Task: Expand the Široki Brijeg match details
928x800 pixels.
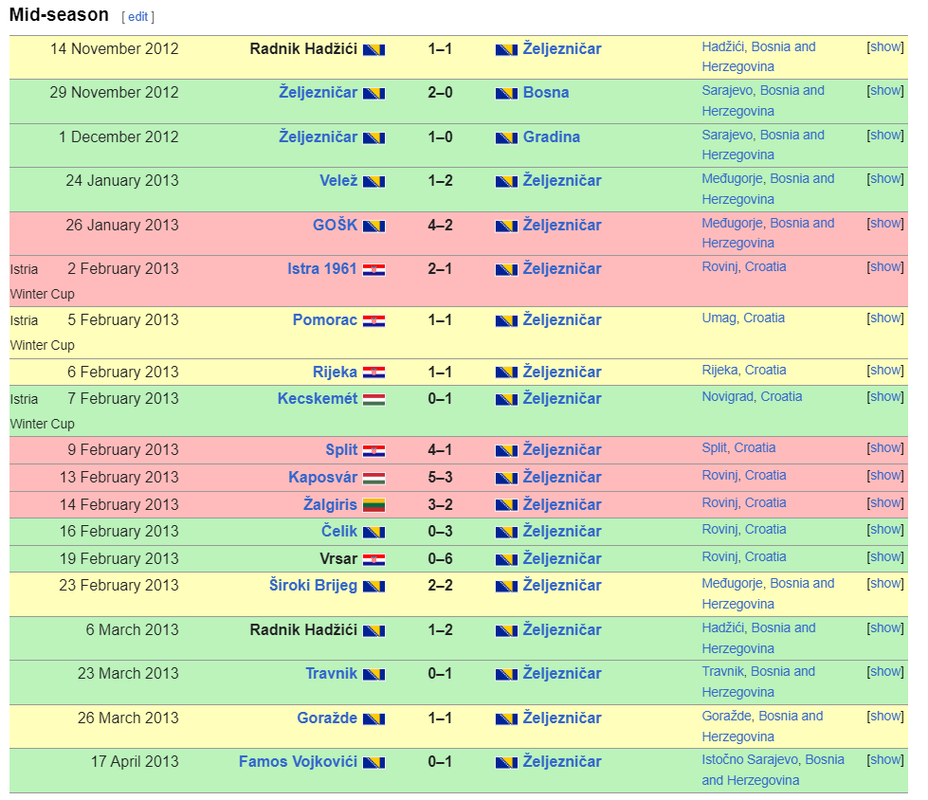Action: click(885, 583)
